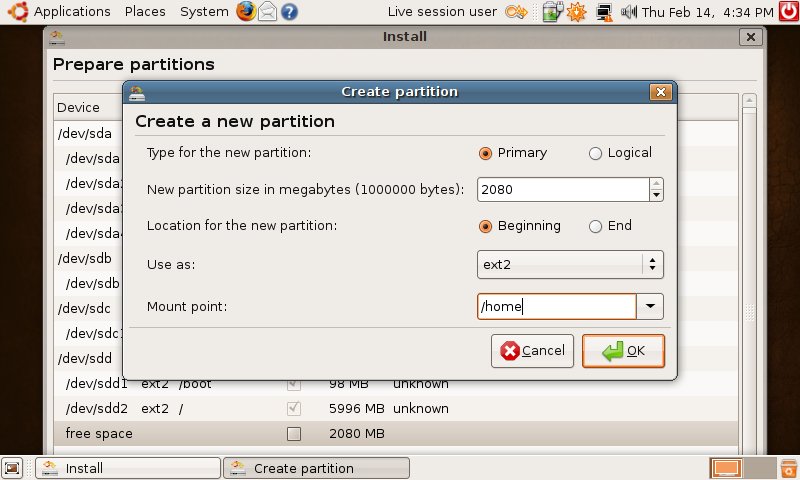
Task: Open the clock showing Thu Feb 14
Action: (x=708, y=12)
